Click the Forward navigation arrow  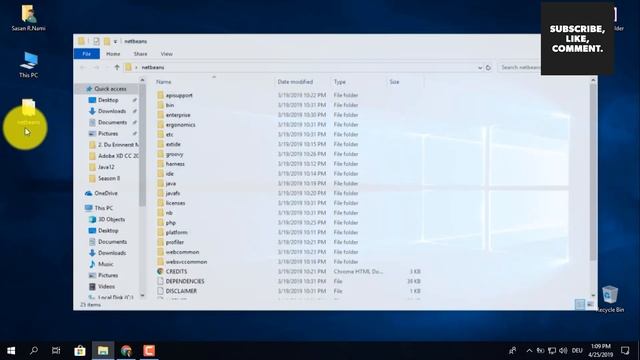pyautogui.click(x=96, y=67)
